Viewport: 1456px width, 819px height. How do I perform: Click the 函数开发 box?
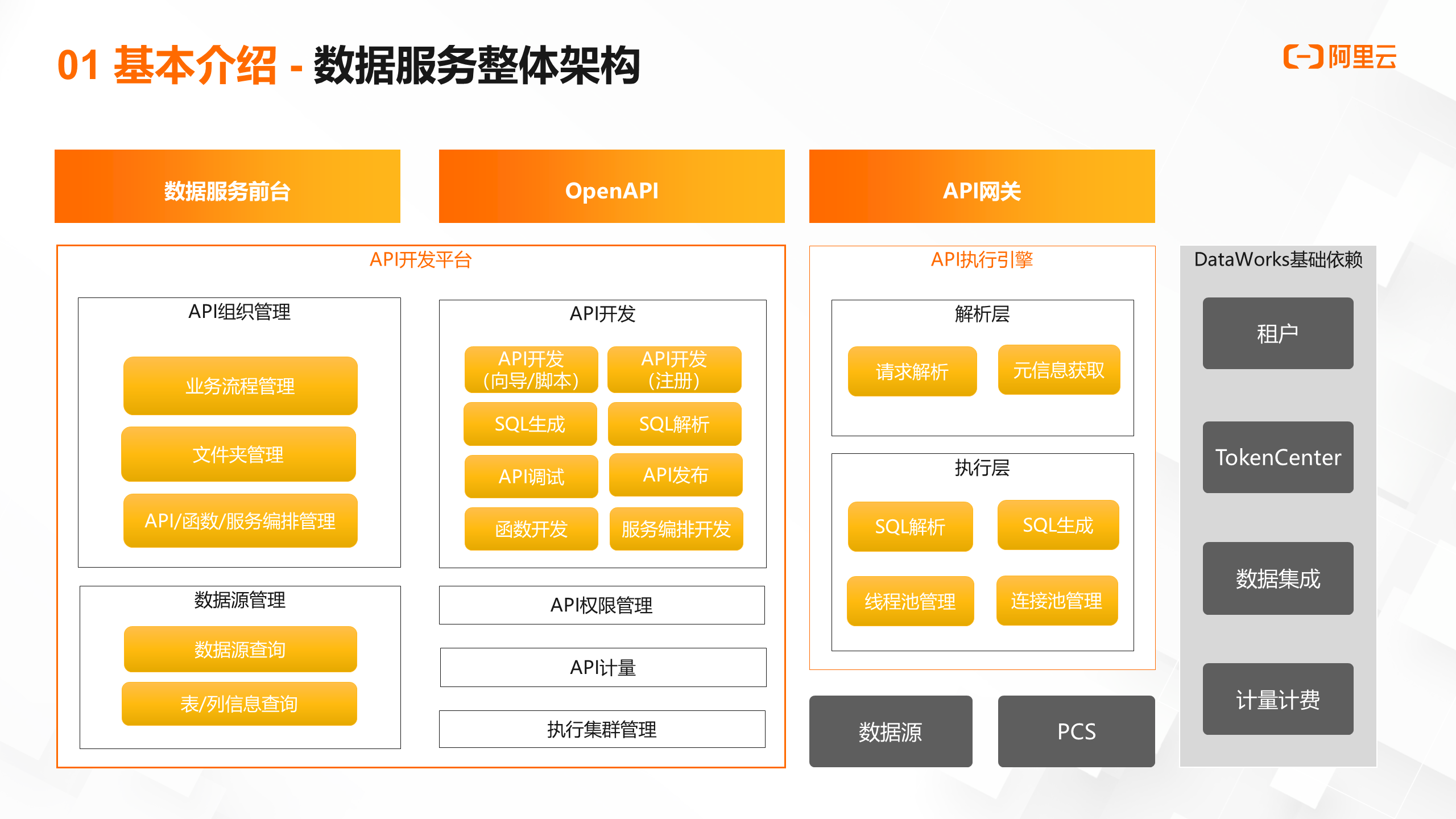531,530
